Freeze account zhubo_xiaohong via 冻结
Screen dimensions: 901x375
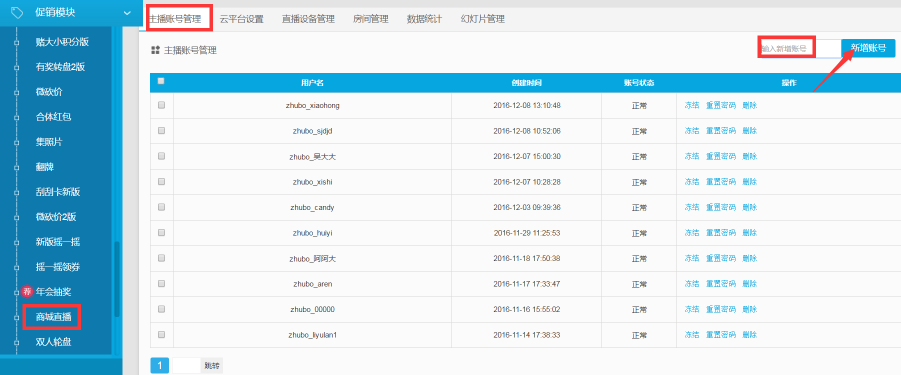[x=692, y=106]
